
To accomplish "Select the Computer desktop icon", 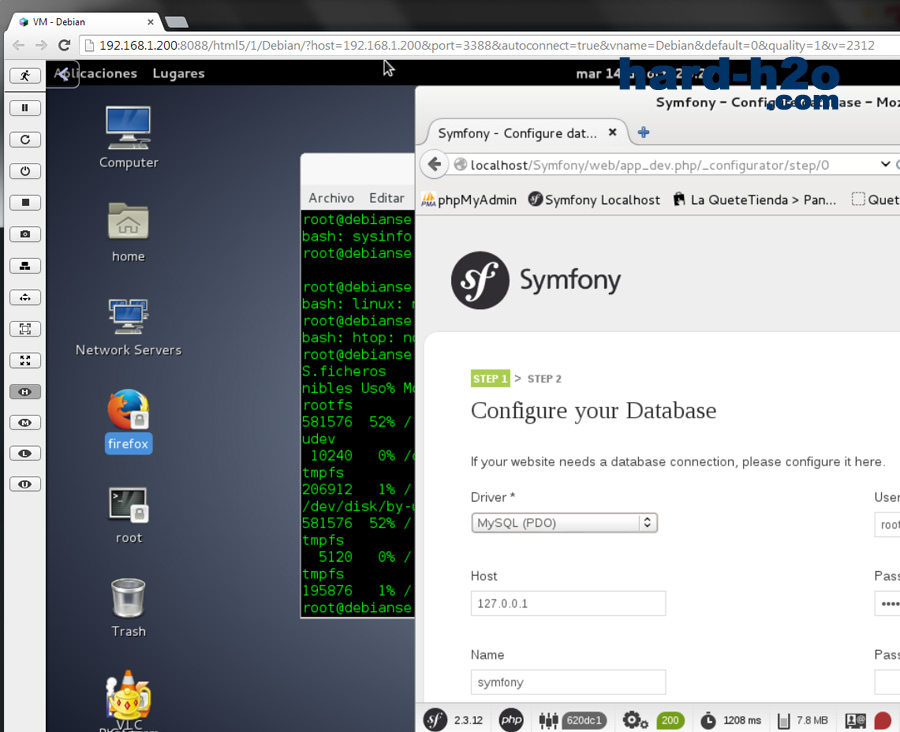I will 128,138.
